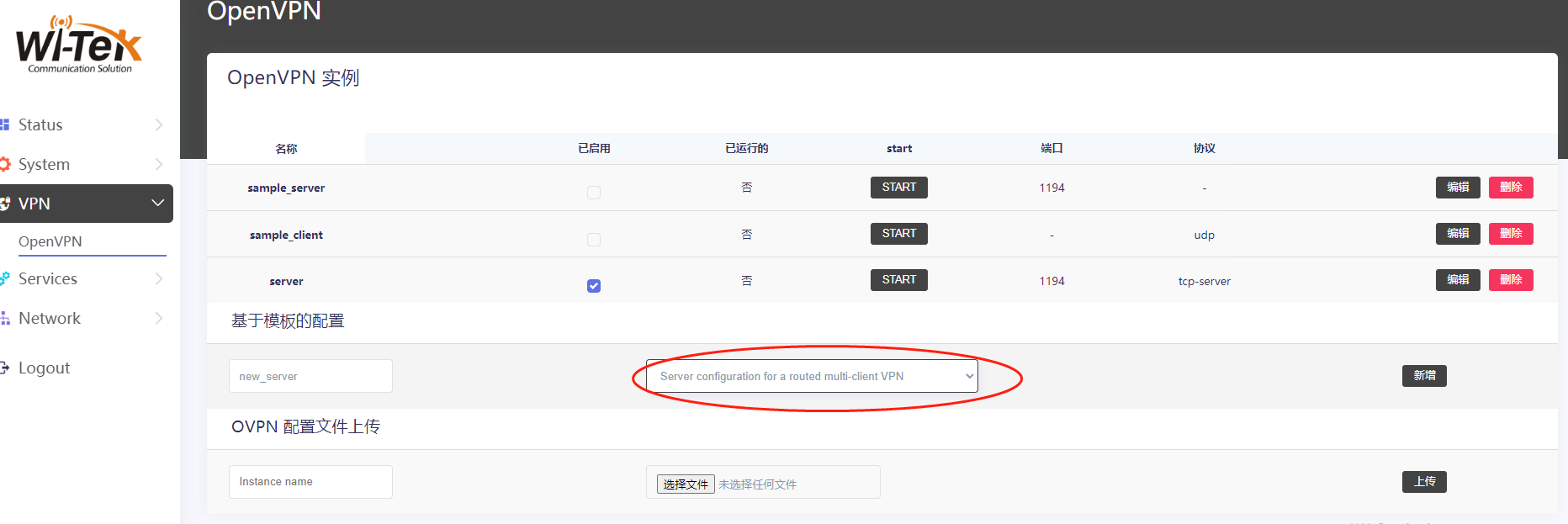Collapse the VPN menu chevron
Viewport: 1568px width, 524px height.
[157, 204]
